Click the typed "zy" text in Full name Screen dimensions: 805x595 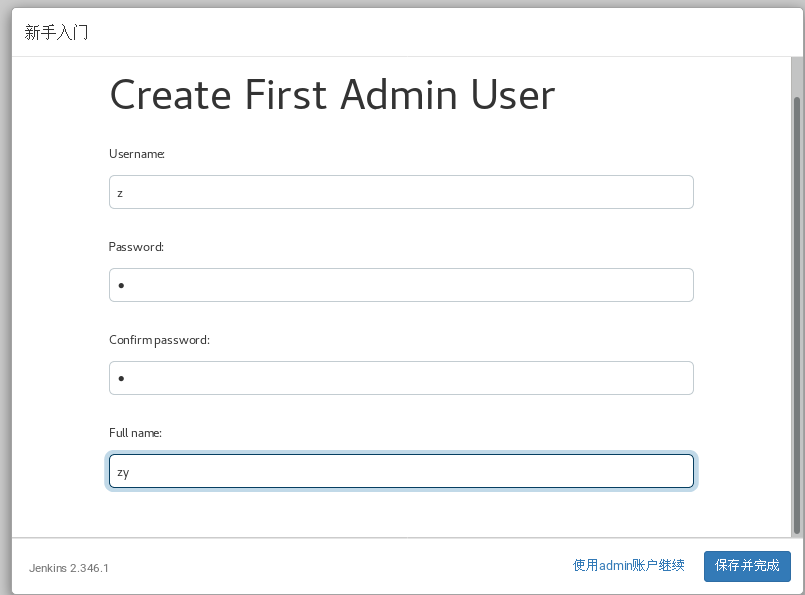point(123,472)
